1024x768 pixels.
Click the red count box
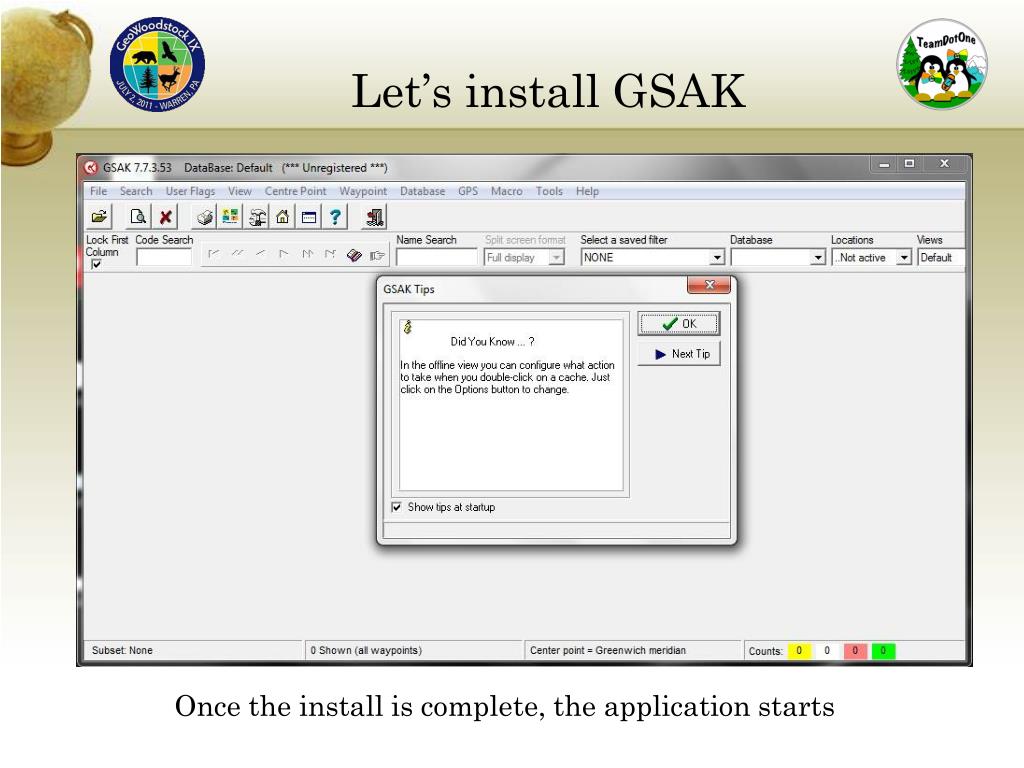tap(855, 650)
